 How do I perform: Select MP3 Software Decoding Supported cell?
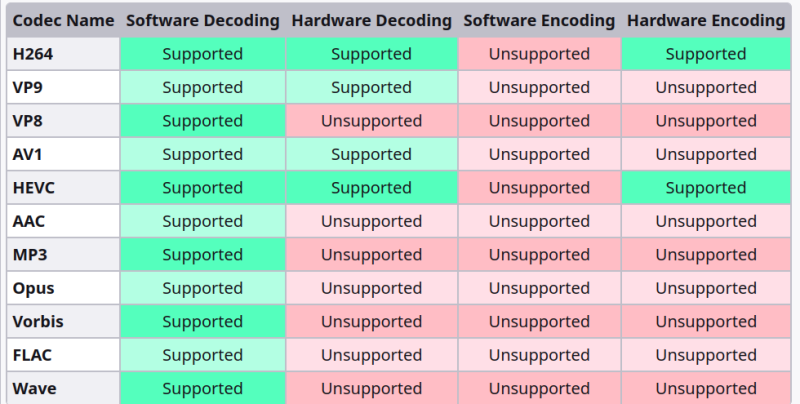[x=202, y=255]
